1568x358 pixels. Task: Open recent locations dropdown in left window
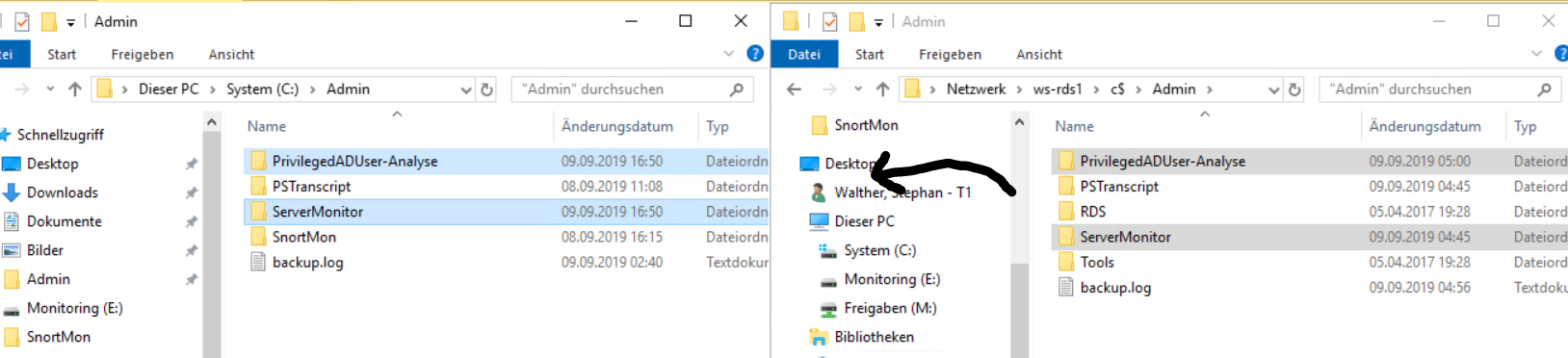click(50, 89)
